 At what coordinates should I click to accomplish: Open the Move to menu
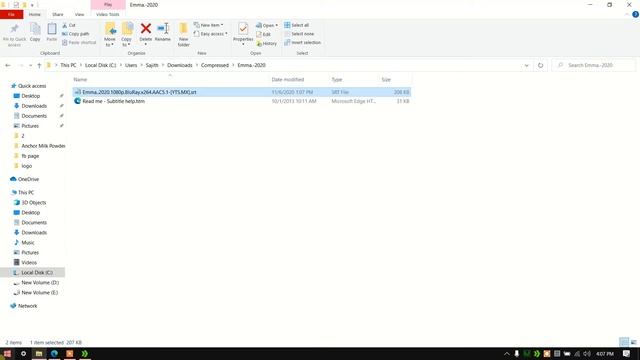(110, 35)
